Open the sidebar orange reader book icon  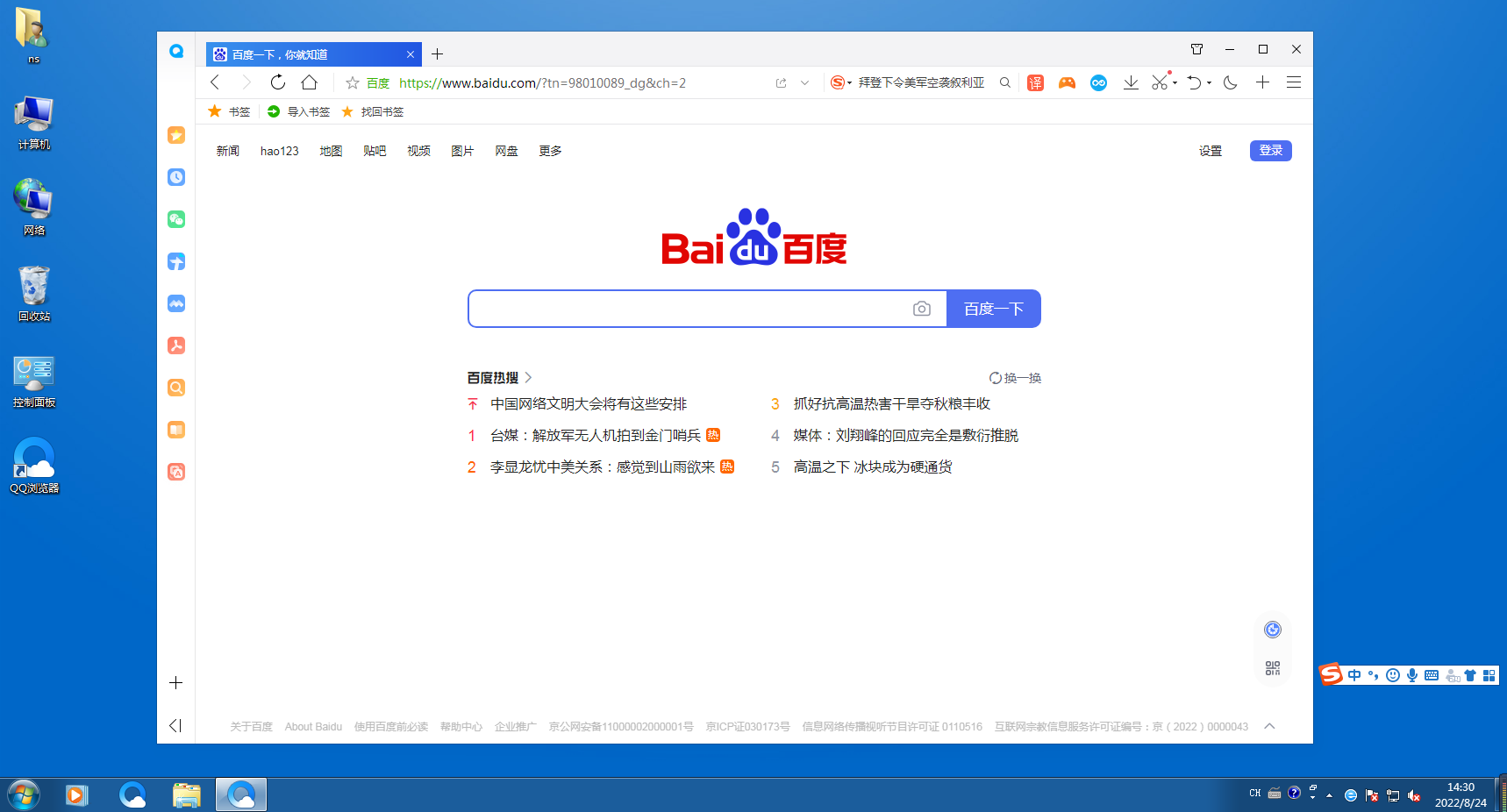click(176, 430)
